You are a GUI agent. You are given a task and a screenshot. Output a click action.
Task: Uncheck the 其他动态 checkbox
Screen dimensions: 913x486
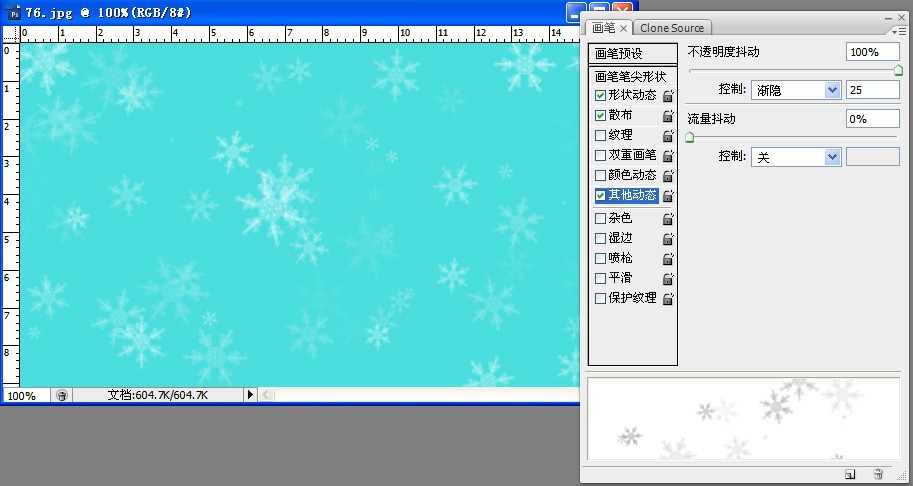point(600,196)
